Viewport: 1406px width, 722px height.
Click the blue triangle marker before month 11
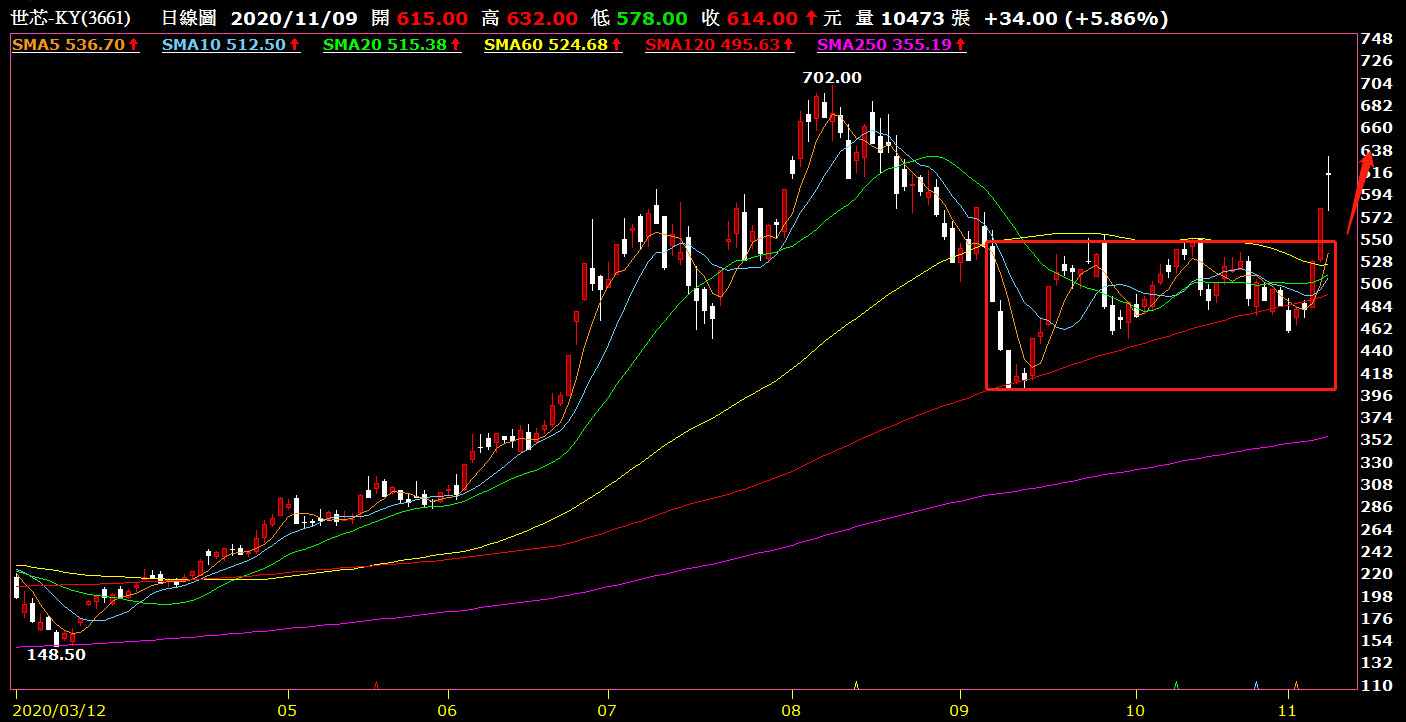tap(1257, 686)
